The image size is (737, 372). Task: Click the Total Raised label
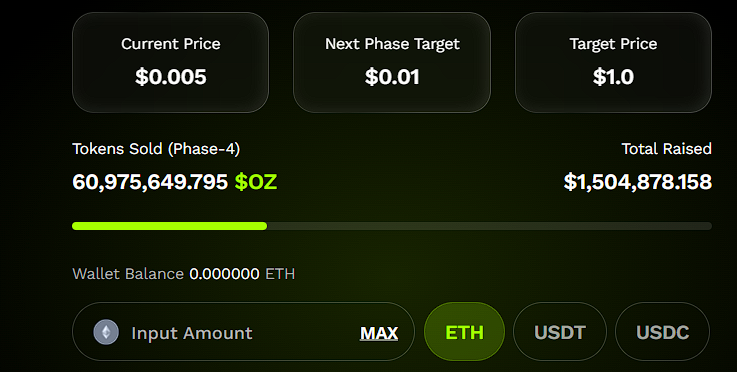[x=666, y=149]
